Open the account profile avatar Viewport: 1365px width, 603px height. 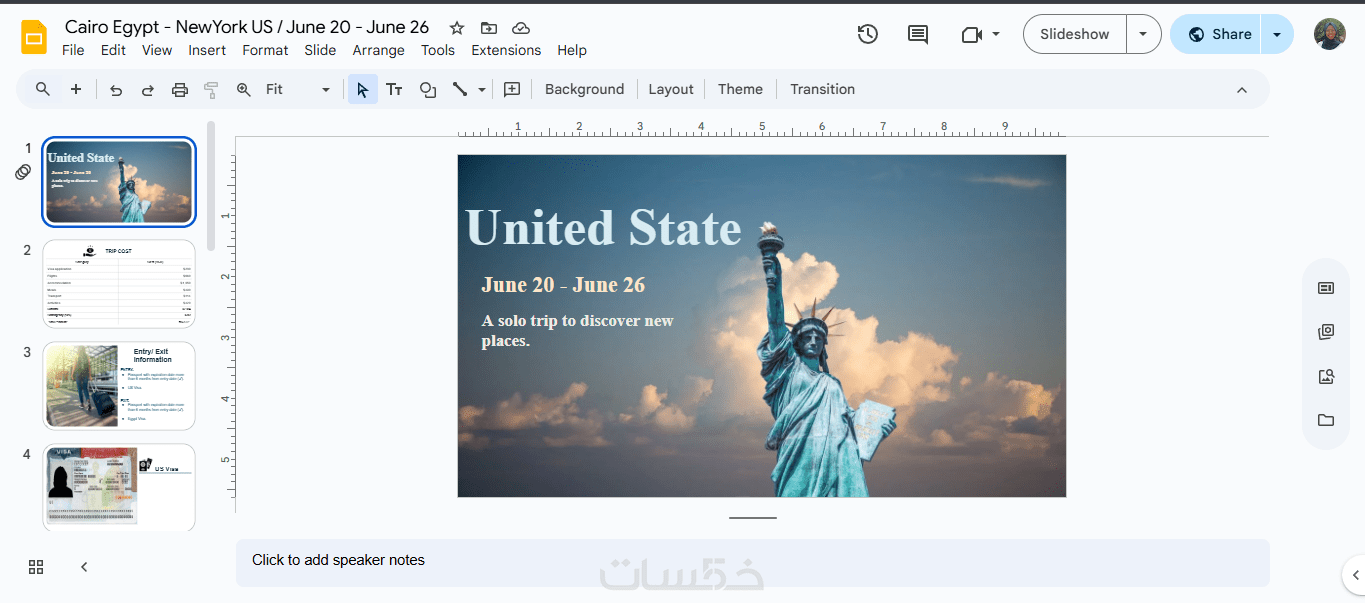[x=1329, y=34]
